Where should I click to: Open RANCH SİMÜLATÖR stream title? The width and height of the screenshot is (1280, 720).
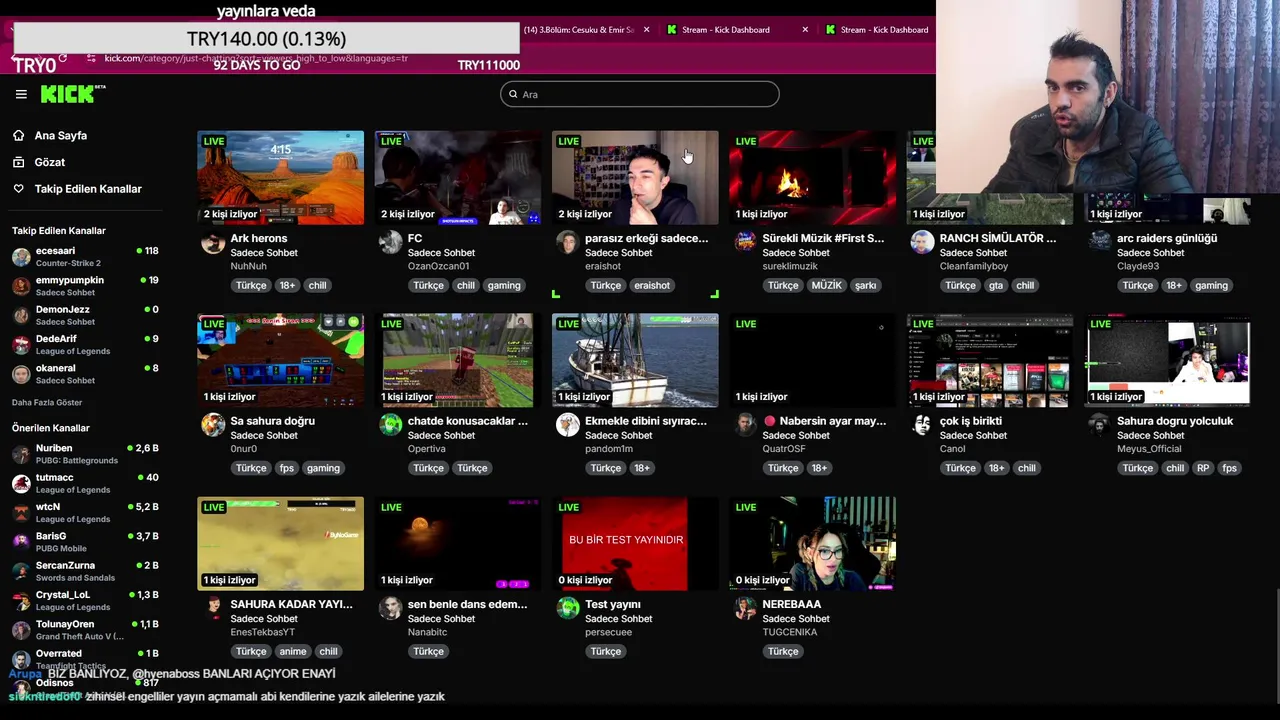click(998, 238)
